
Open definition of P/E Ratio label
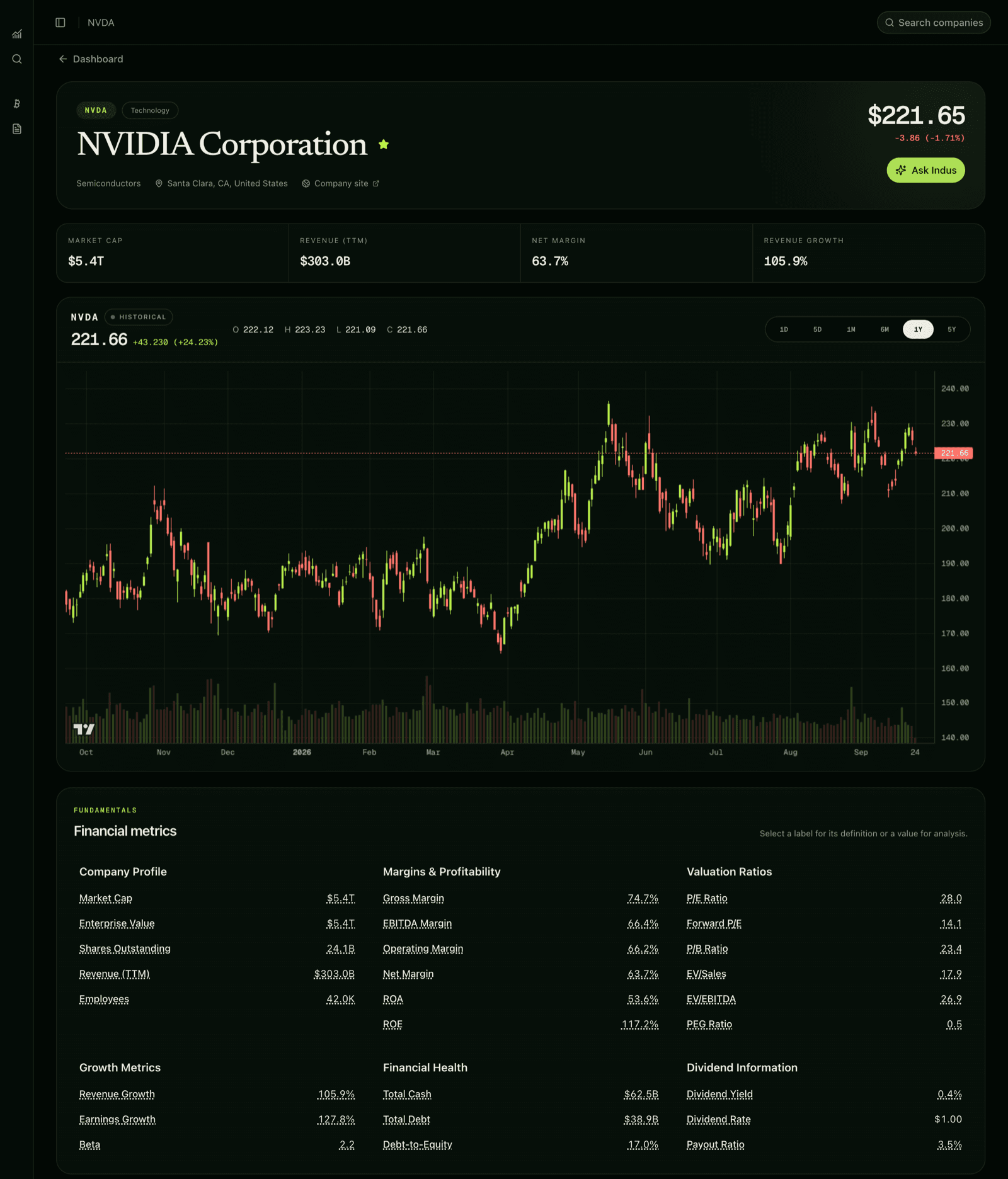707,899
